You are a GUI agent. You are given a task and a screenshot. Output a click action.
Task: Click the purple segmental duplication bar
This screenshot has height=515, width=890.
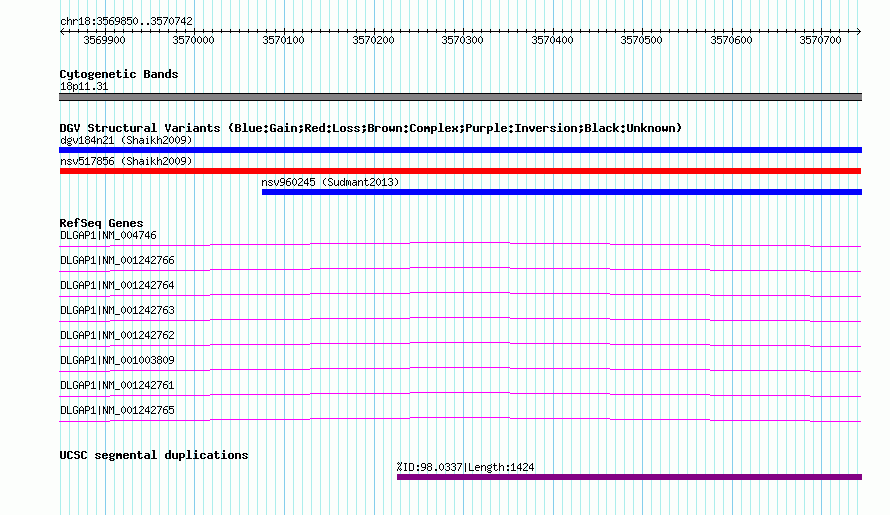(629, 477)
